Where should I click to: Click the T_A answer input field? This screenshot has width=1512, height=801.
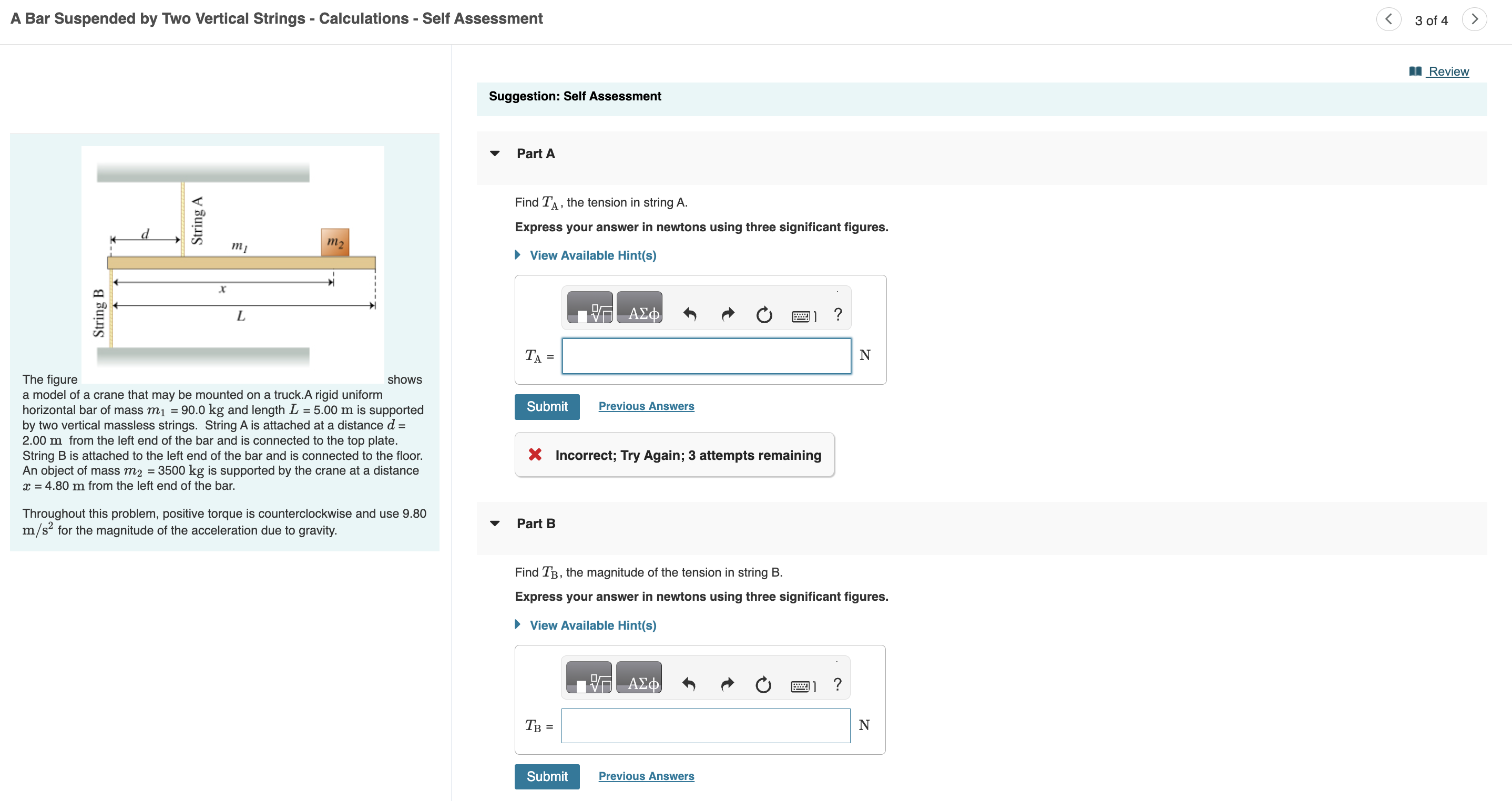click(x=706, y=356)
